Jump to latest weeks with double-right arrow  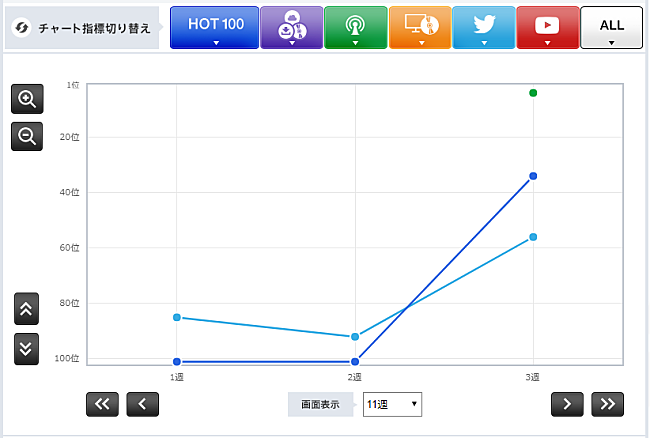[x=606, y=404]
